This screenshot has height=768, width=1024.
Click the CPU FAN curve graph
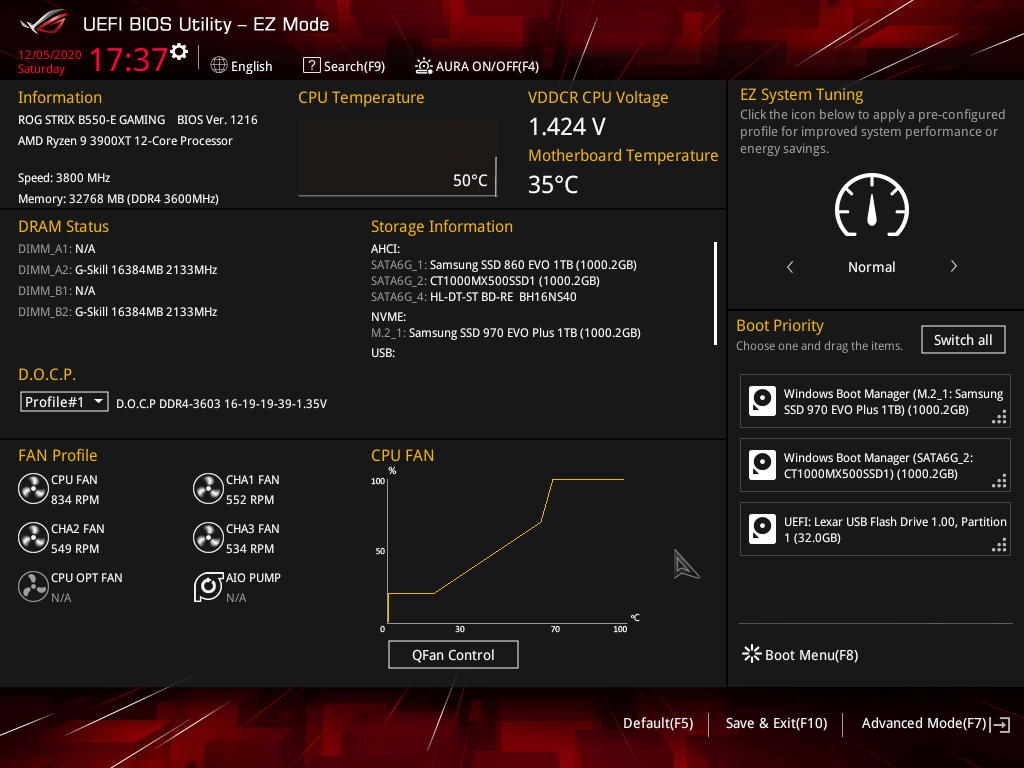[506, 550]
